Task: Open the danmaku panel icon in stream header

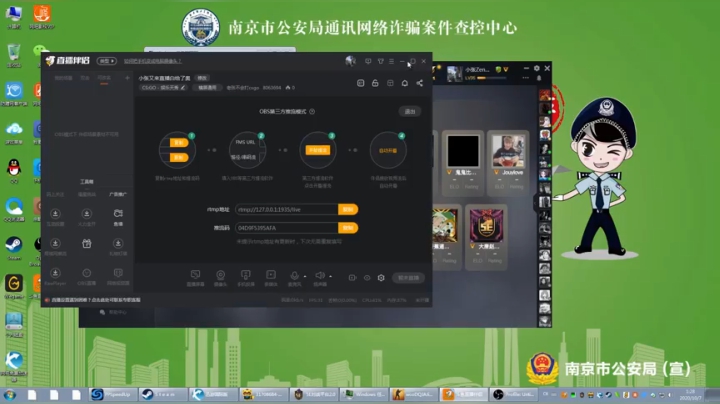Action: (x=360, y=83)
